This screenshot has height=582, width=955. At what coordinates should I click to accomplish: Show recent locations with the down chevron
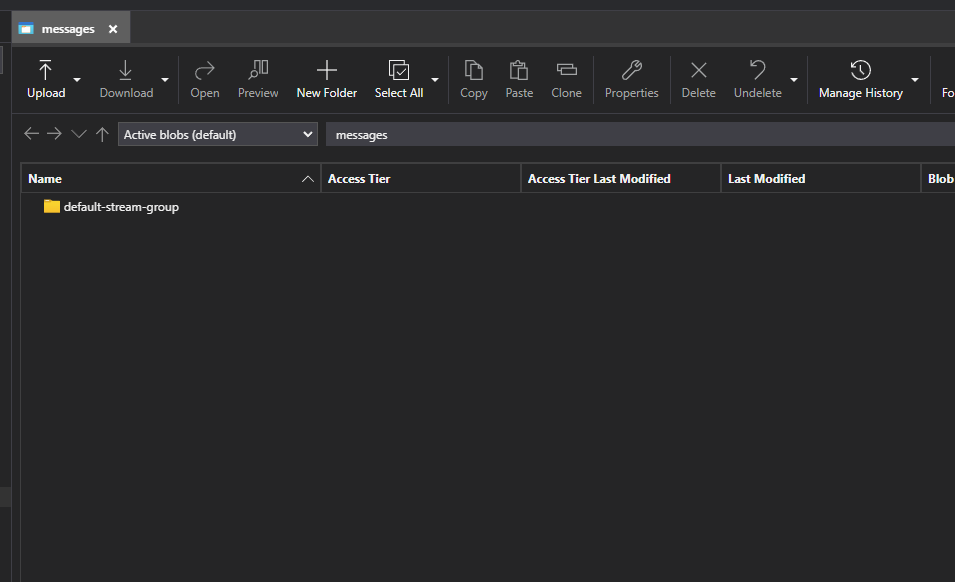tap(79, 134)
